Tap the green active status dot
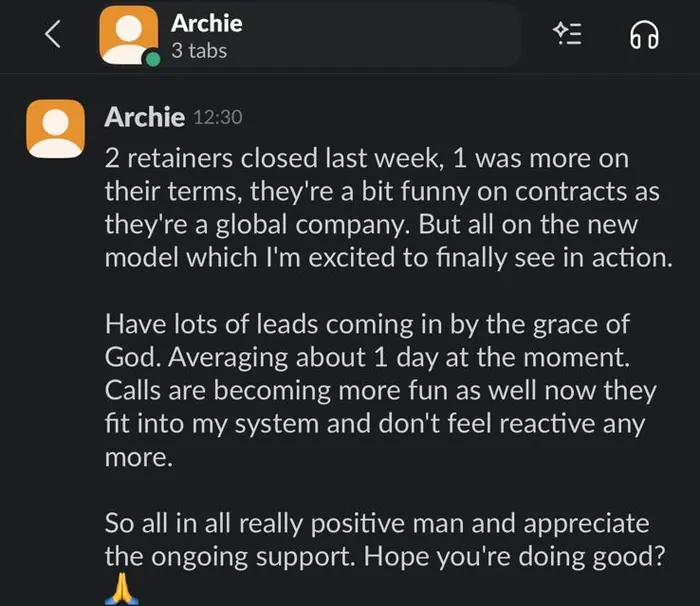The image size is (700, 606). (x=153, y=59)
